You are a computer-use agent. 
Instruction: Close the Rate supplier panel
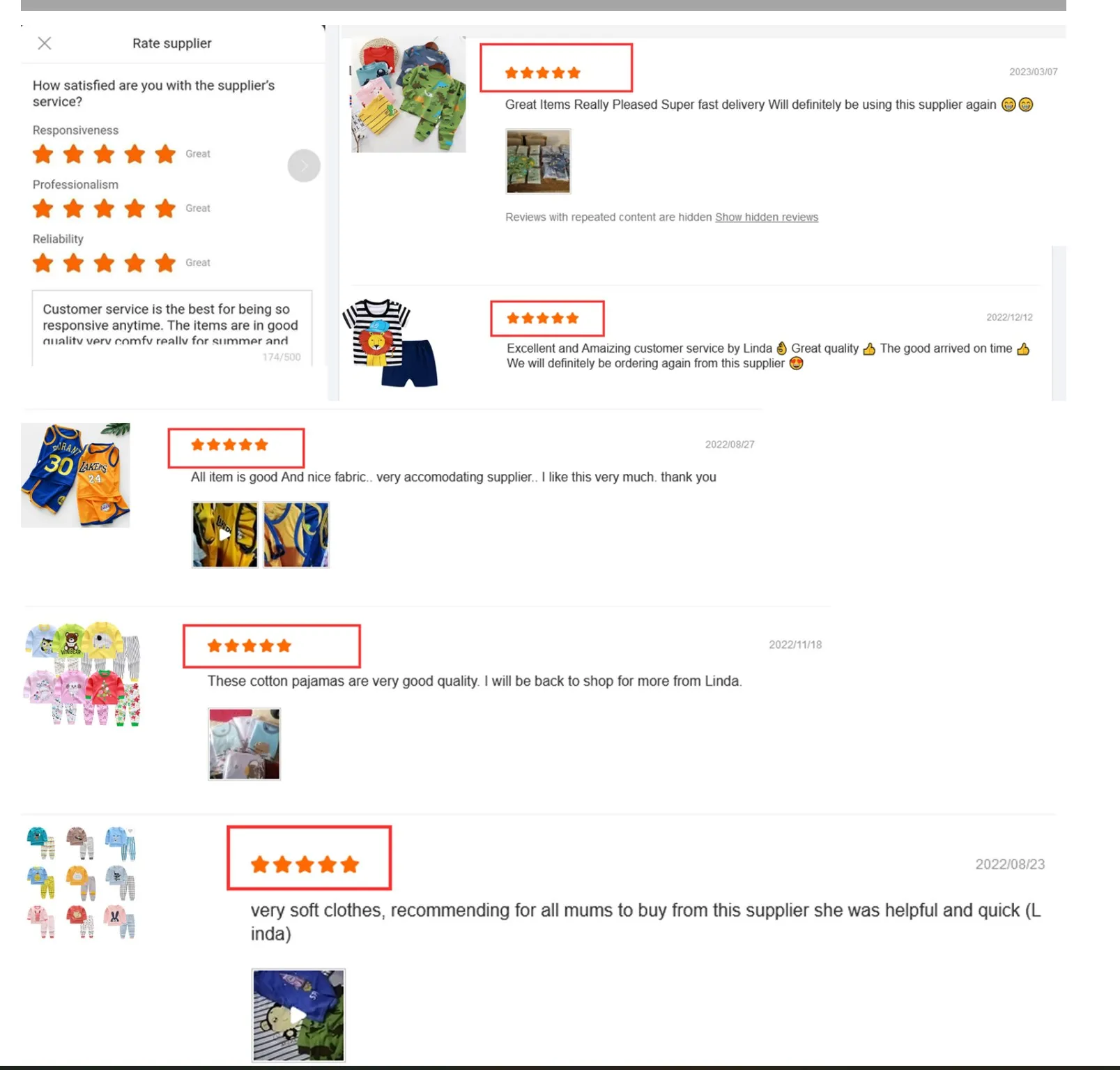tap(45, 43)
